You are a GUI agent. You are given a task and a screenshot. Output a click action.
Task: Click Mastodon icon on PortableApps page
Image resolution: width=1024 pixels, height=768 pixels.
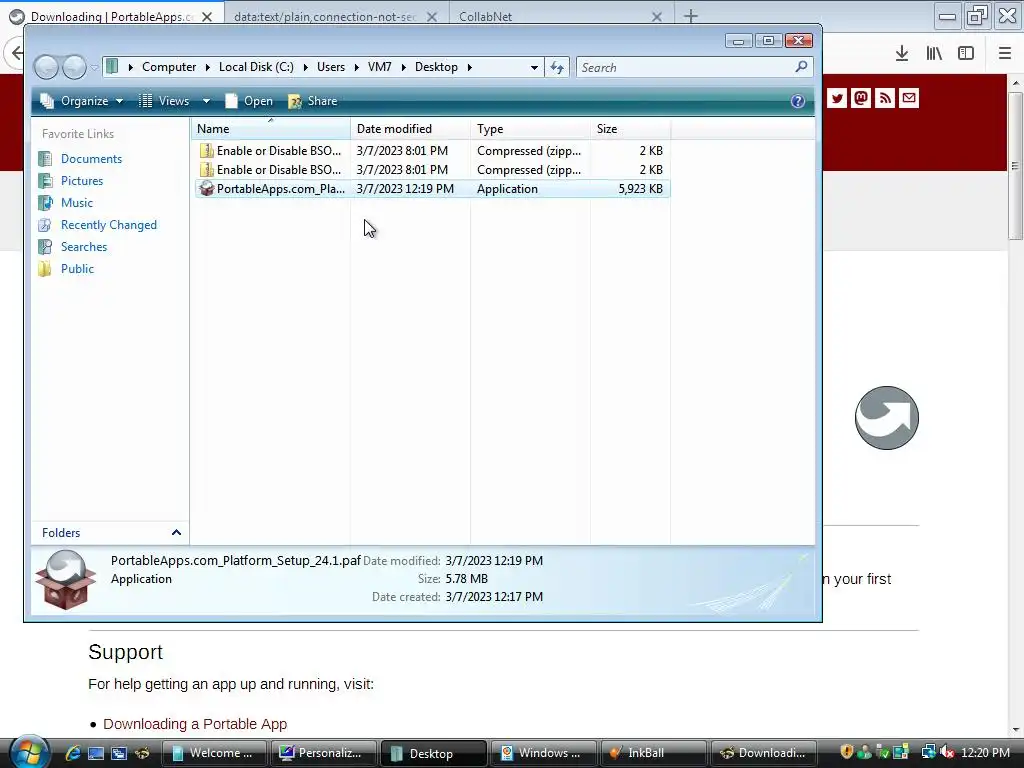point(861,99)
